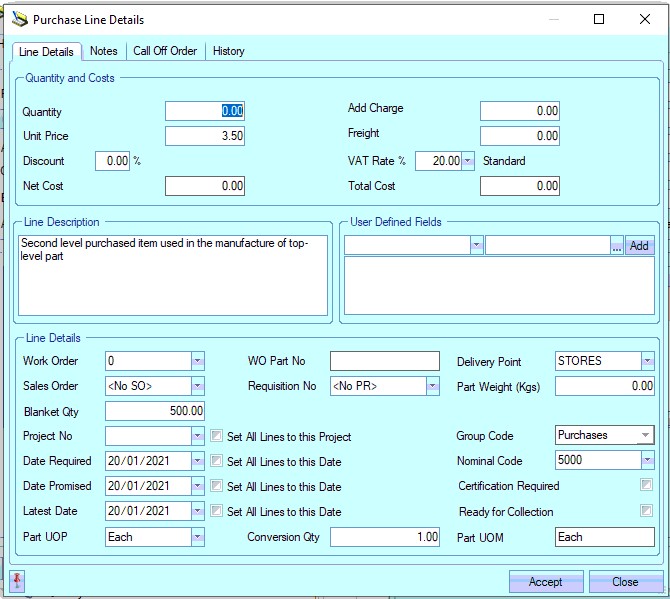Click the ellipsis browse button beside Add
The image size is (670, 599).
[x=617, y=246]
